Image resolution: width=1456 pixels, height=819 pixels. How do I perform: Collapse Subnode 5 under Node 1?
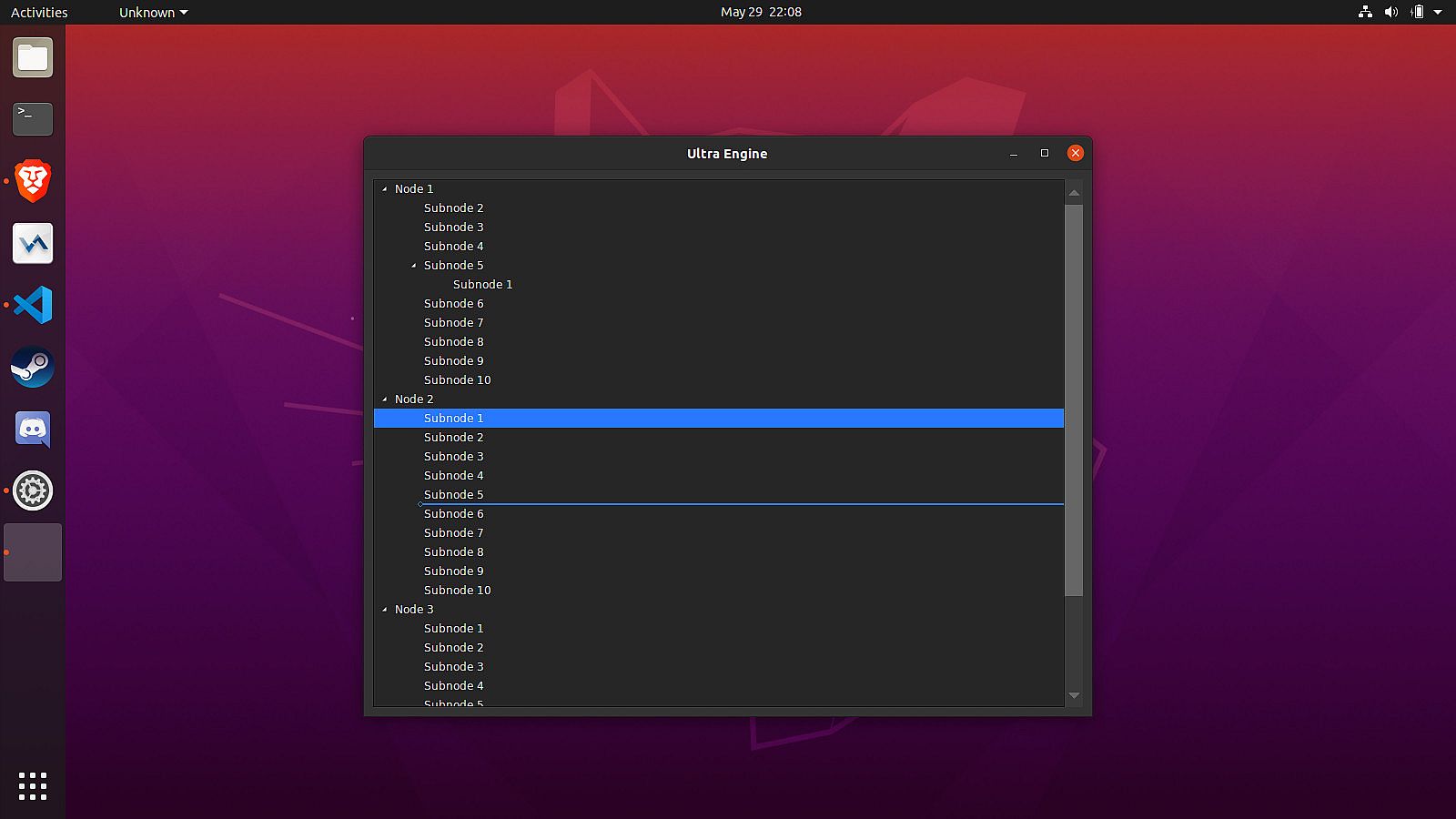[x=414, y=266]
